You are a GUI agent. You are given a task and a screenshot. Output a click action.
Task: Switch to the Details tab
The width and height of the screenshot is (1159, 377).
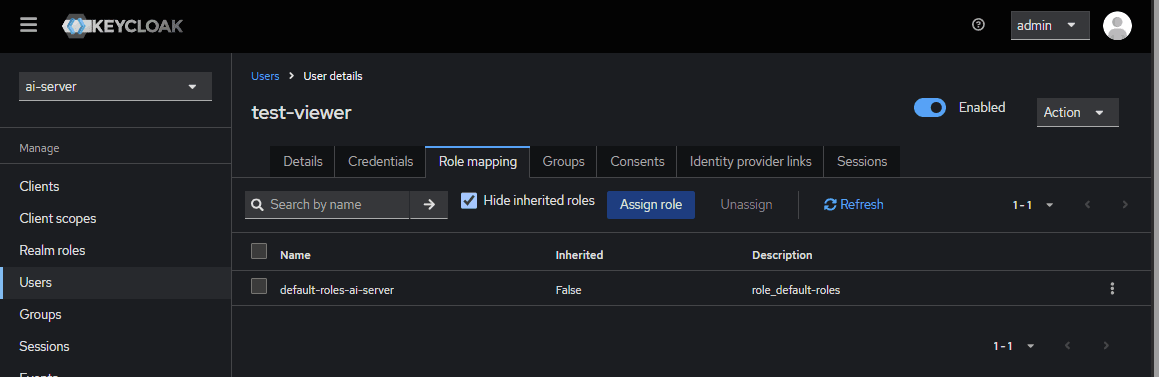coord(303,161)
